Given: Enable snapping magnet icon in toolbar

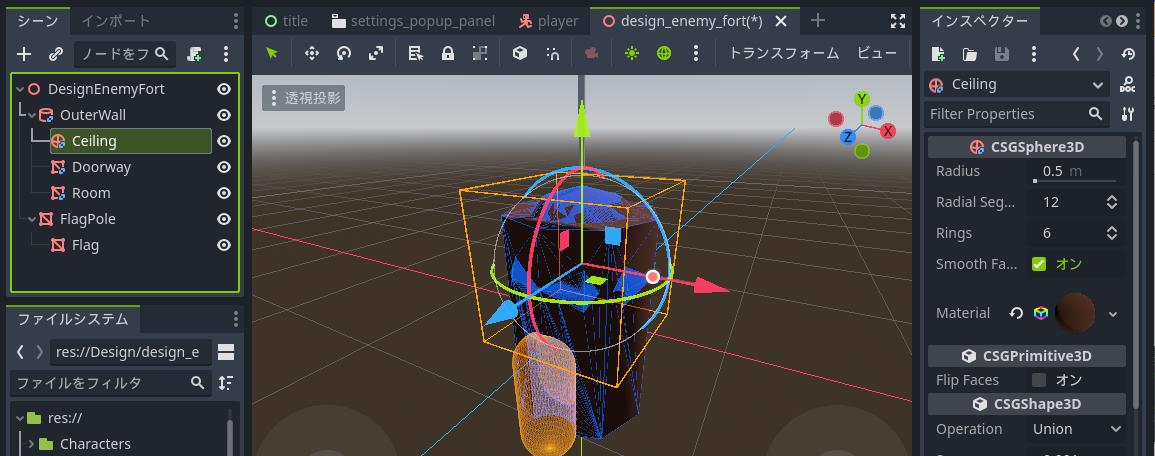Looking at the screenshot, I should pos(552,53).
